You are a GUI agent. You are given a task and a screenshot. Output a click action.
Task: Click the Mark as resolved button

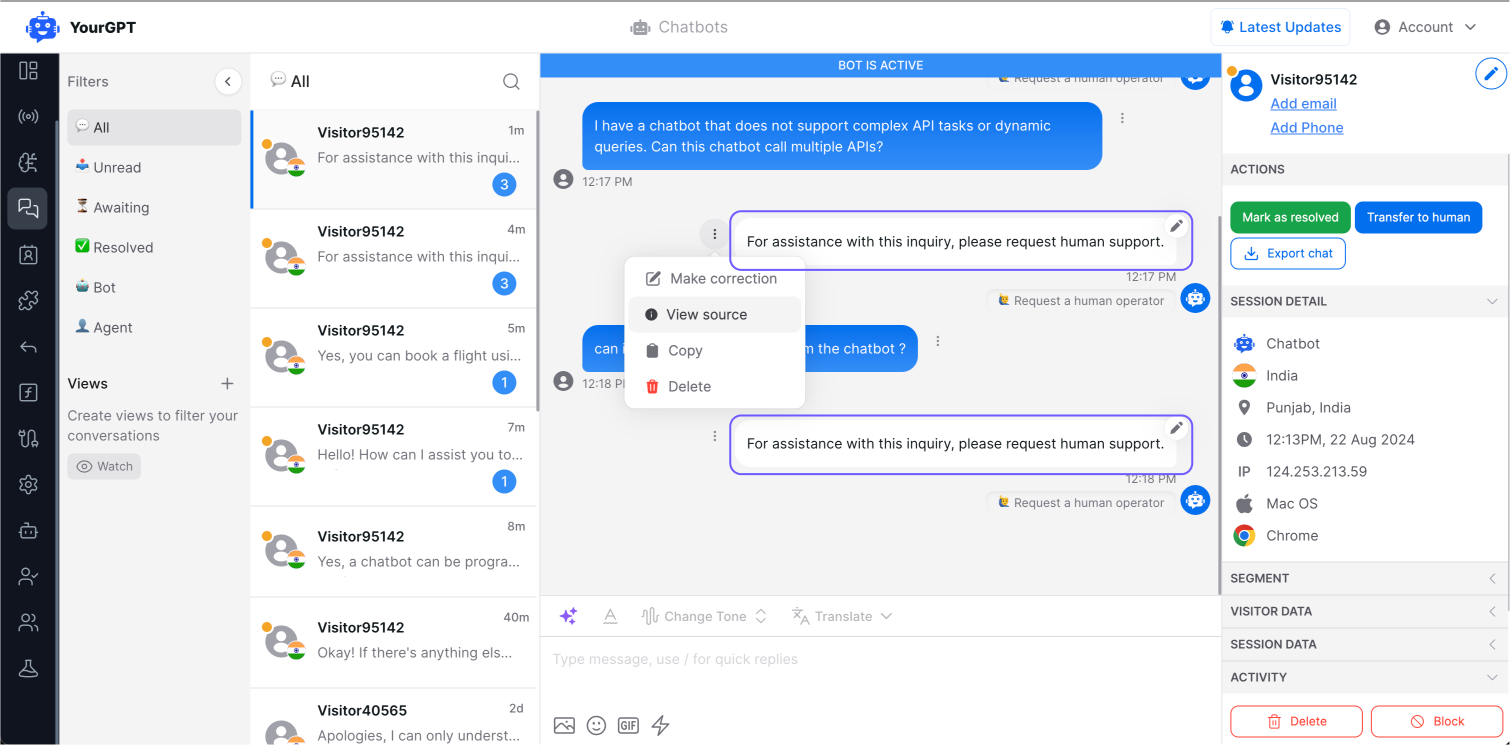click(1289, 217)
